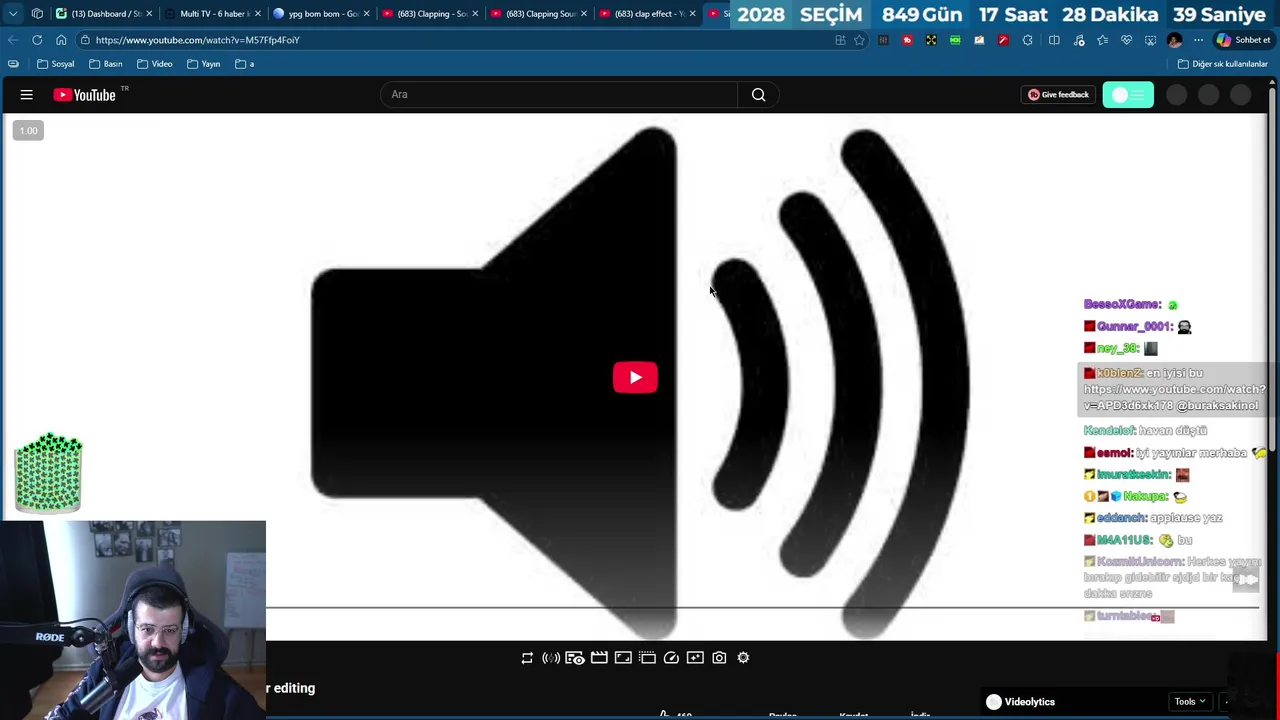
Task: Open browser essentials heart icon
Action: (x=1127, y=40)
